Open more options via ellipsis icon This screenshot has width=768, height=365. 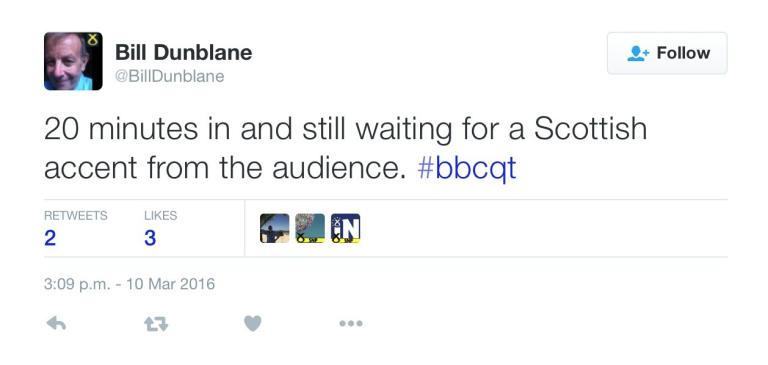[351, 323]
